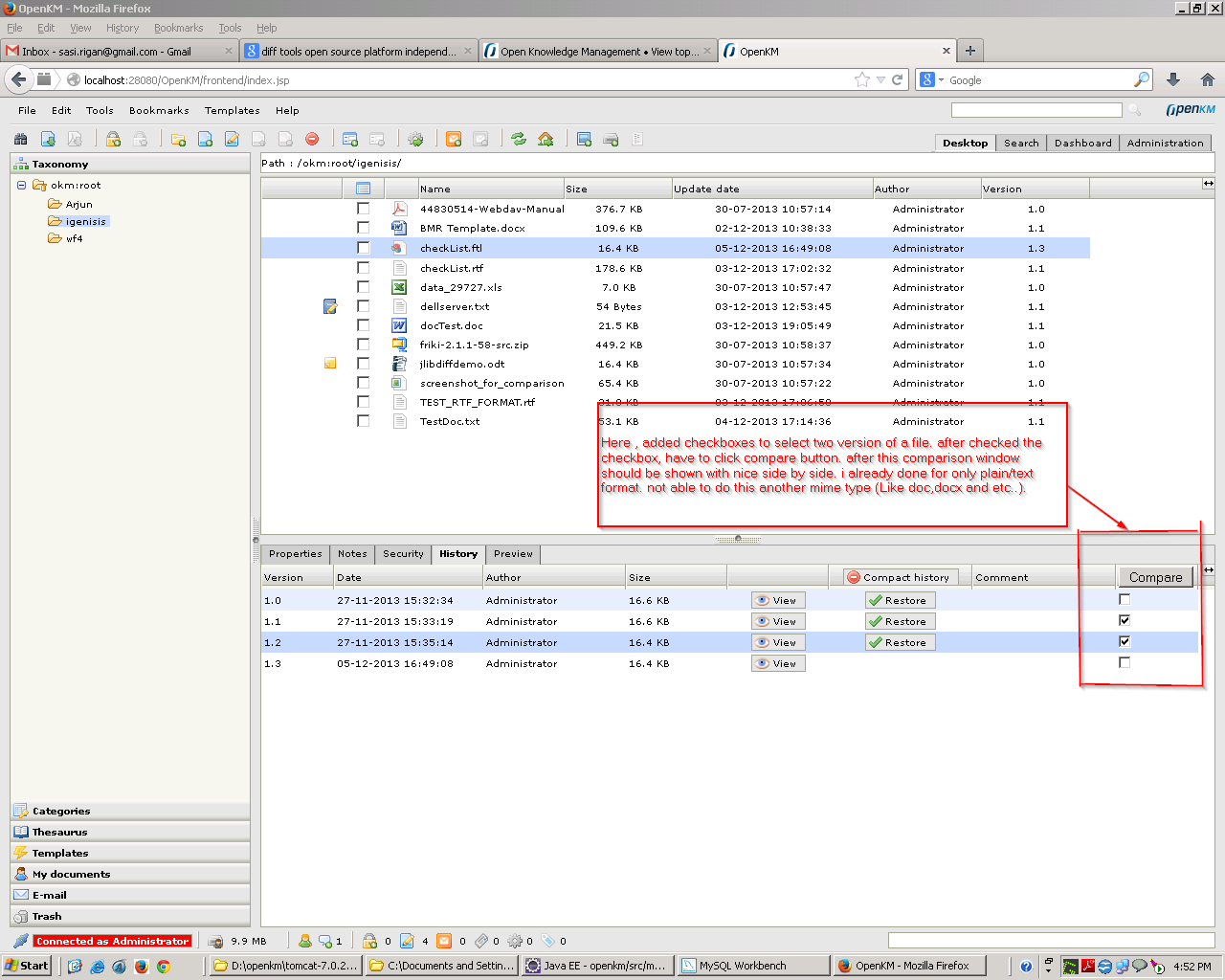
Task: Collapse the okm:root tree node
Action: point(21,185)
